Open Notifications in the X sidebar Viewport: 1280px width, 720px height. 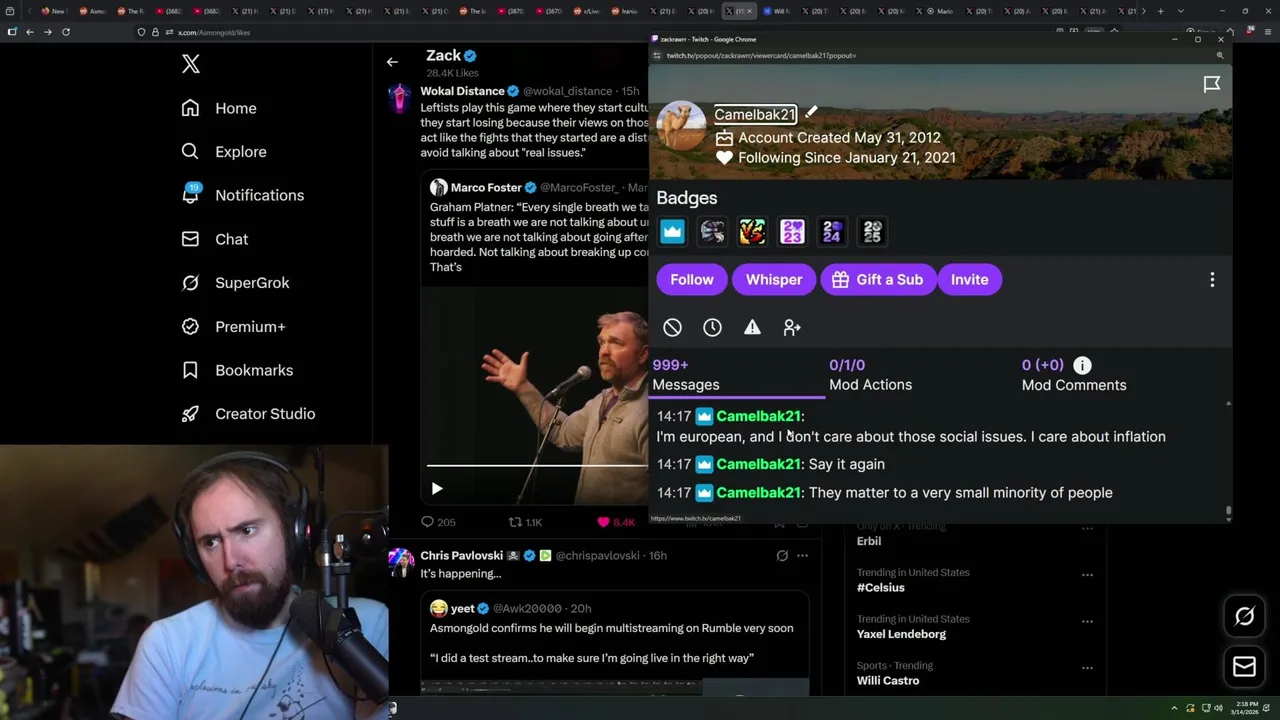click(x=242, y=195)
